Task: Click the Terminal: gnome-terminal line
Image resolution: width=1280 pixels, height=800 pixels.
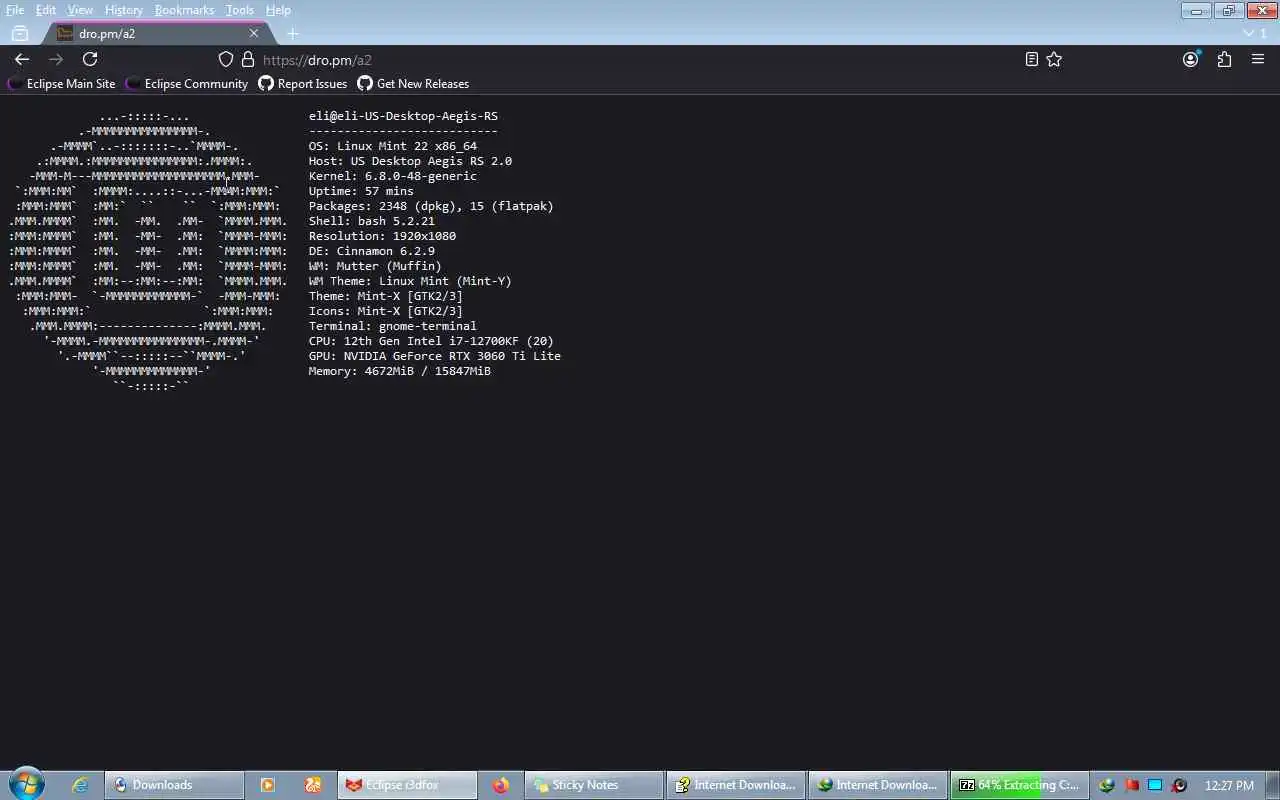Action: (x=393, y=326)
